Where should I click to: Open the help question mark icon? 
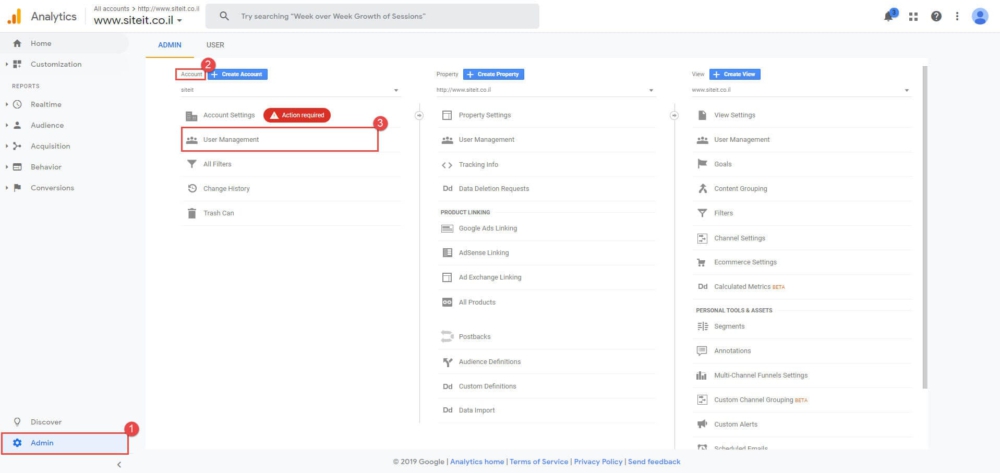(x=936, y=17)
